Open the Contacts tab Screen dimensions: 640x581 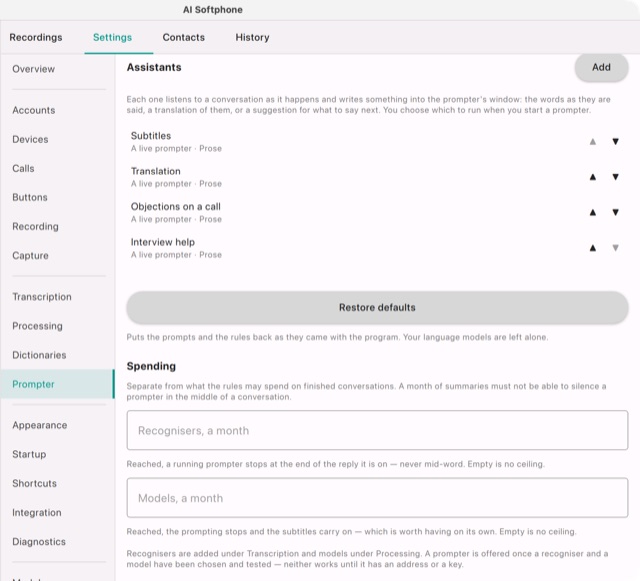184,38
